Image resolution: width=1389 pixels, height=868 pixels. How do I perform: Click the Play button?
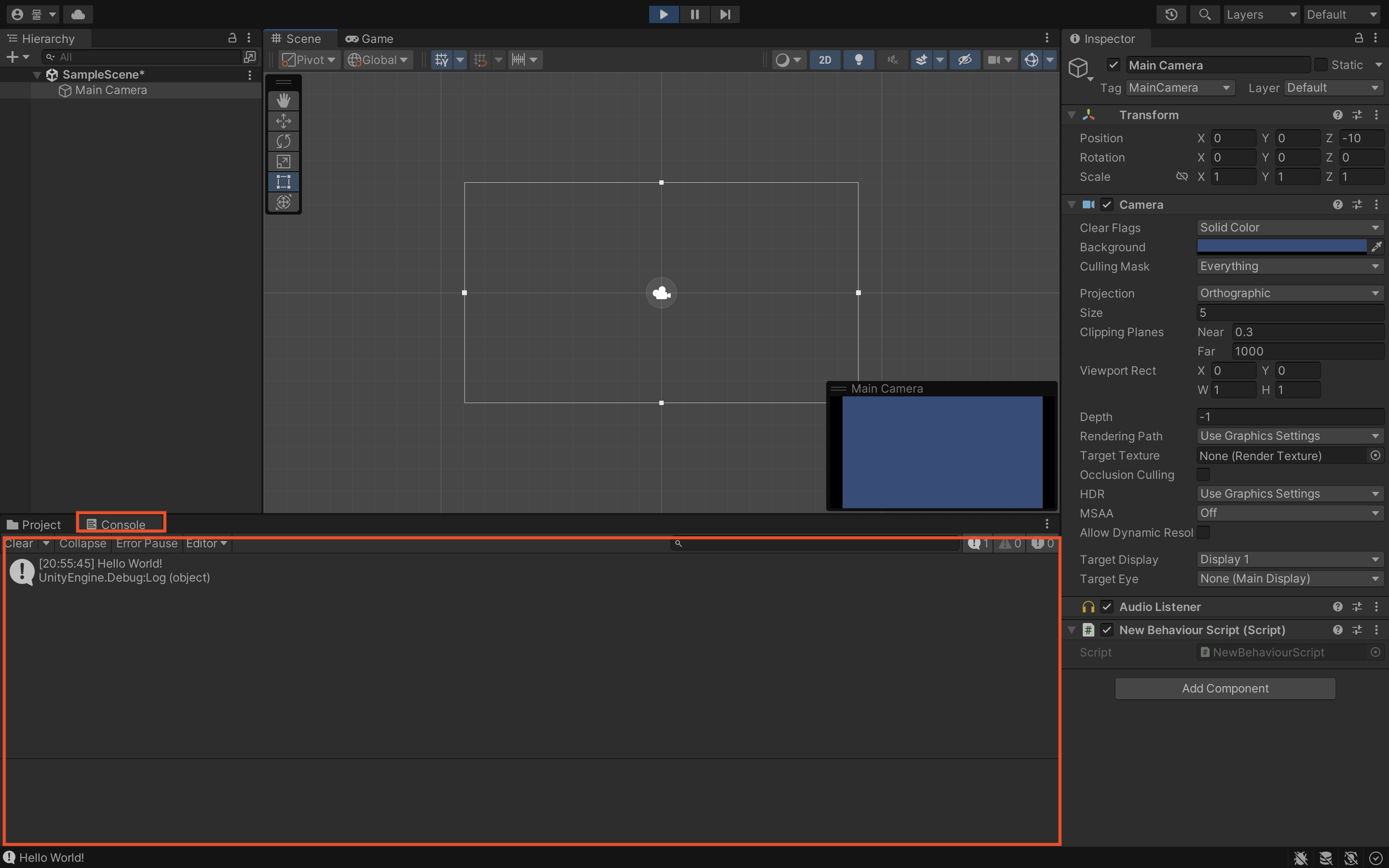(x=664, y=14)
